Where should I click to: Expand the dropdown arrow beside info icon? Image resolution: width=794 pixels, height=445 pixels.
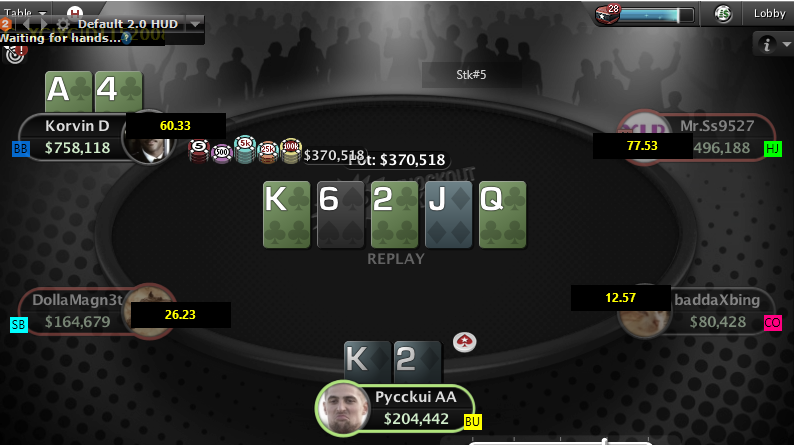click(786, 45)
